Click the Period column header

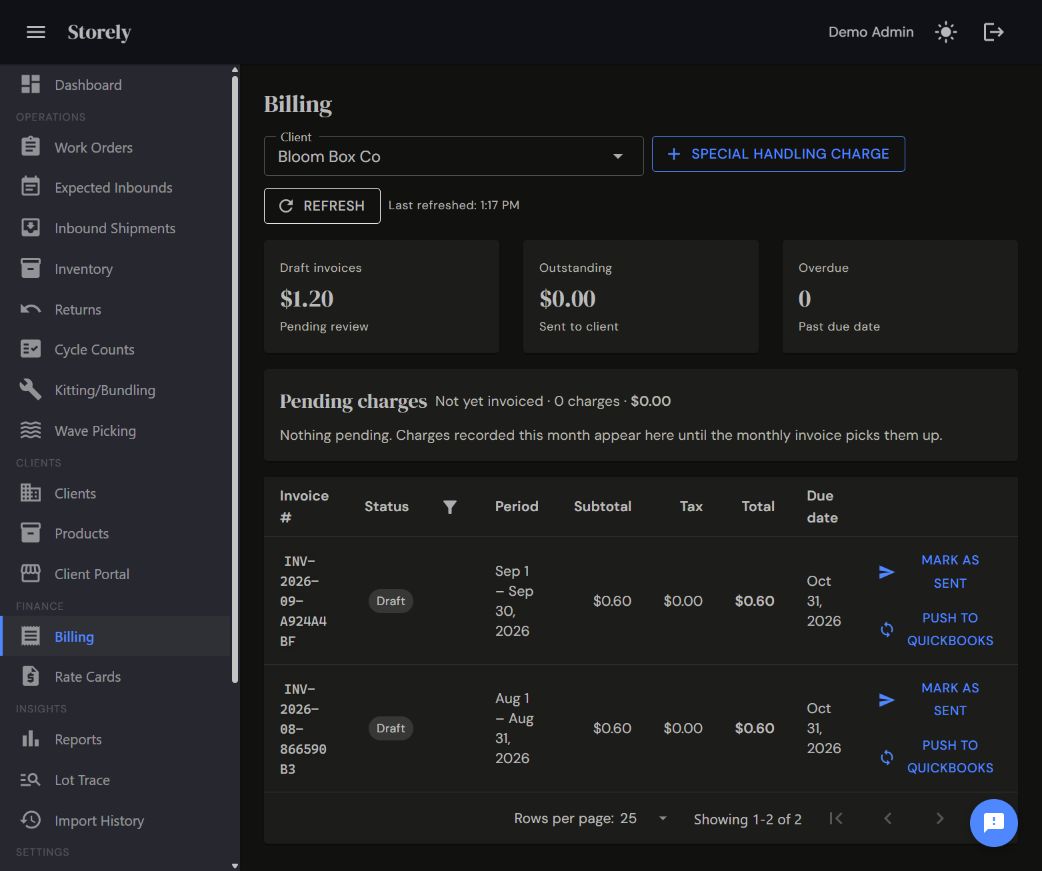tap(516, 506)
